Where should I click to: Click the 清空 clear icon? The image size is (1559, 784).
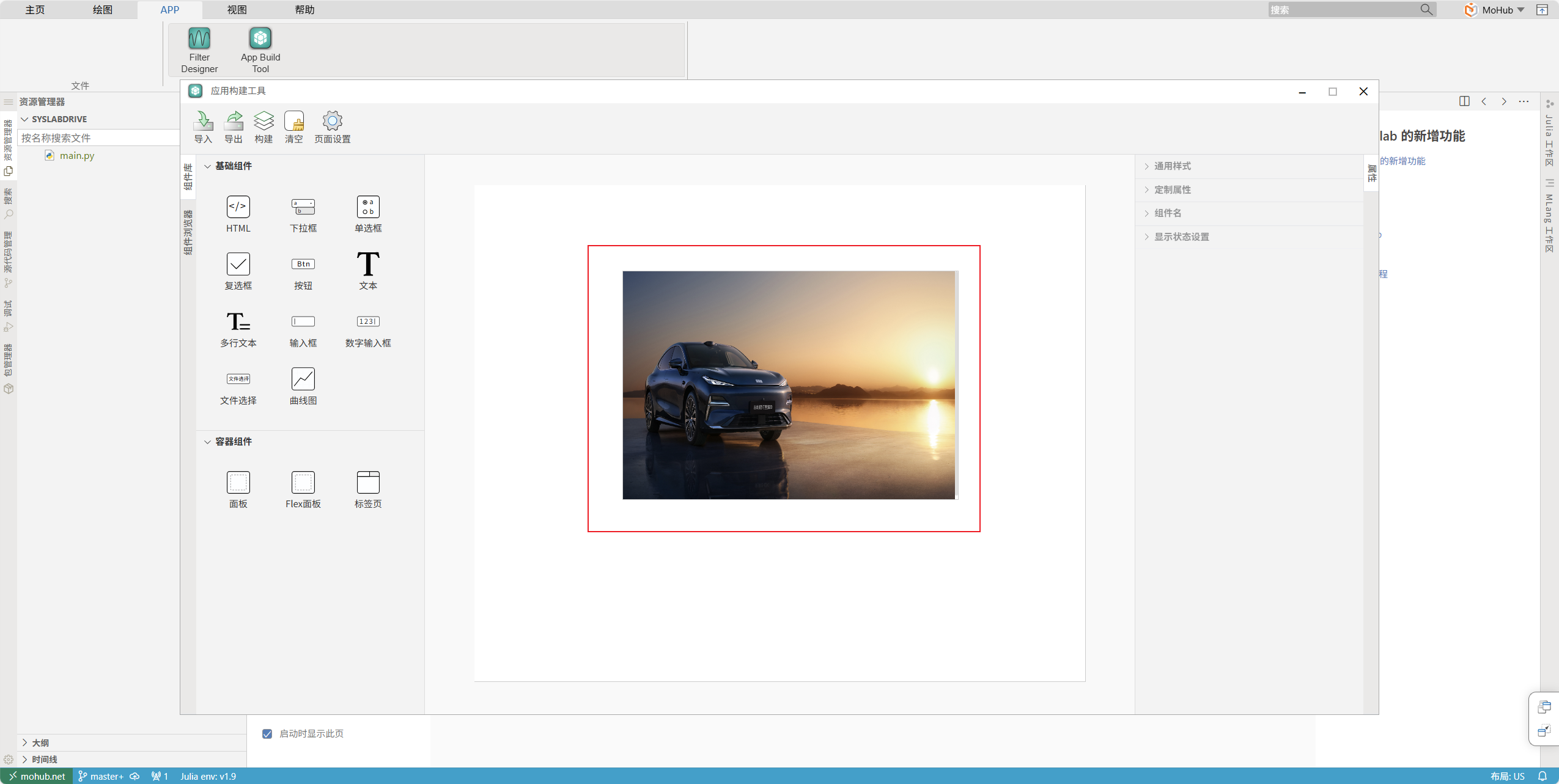294,127
